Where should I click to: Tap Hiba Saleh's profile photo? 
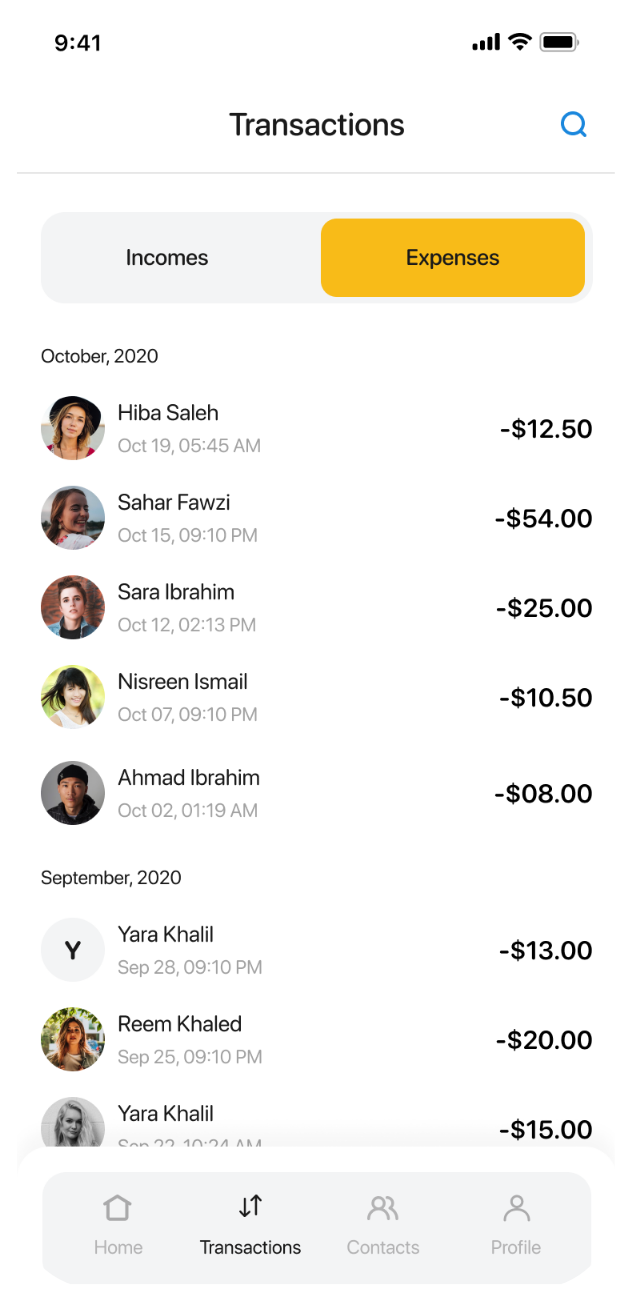[73, 428]
